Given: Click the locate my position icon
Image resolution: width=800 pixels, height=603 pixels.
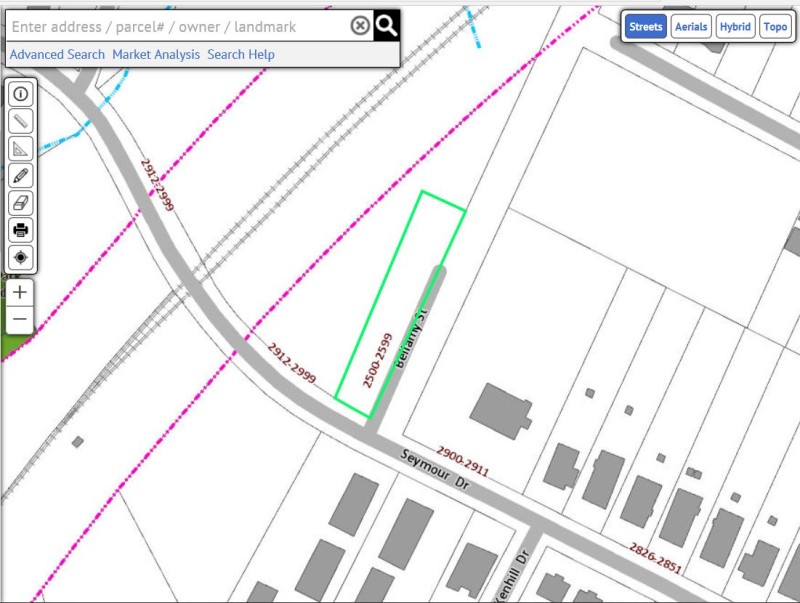Looking at the screenshot, I should [x=21, y=257].
